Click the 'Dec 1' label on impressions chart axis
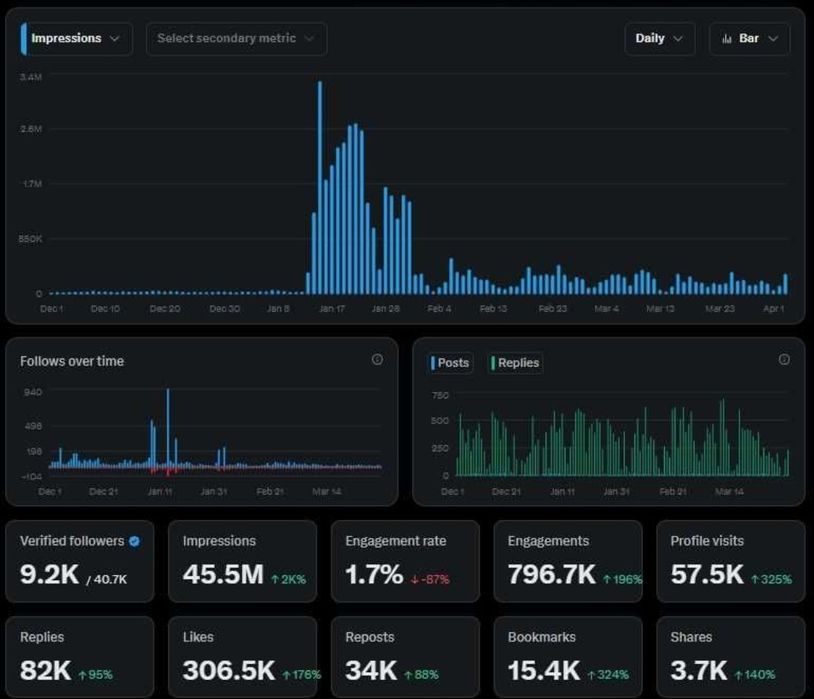 51,308
